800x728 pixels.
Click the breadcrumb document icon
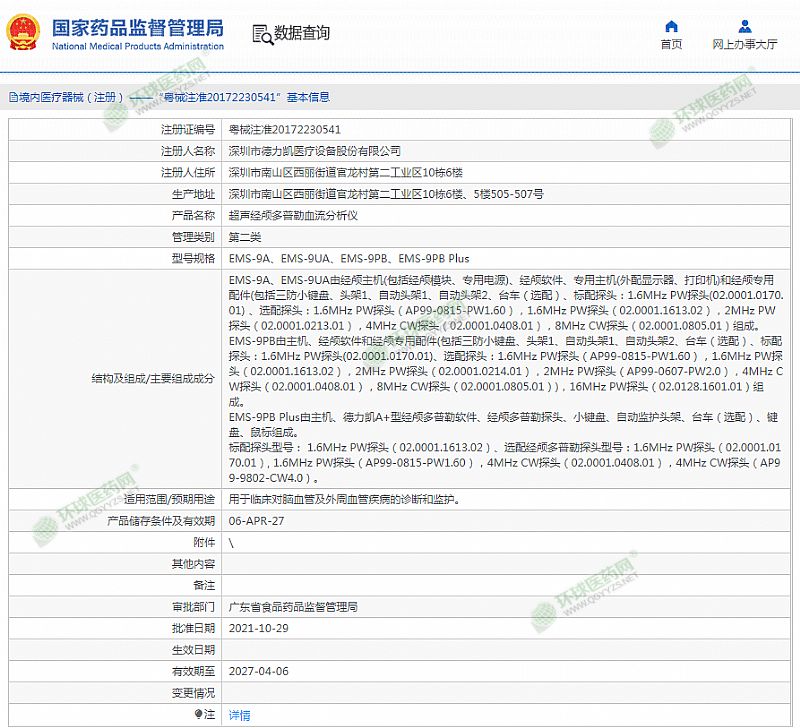[12, 98]
